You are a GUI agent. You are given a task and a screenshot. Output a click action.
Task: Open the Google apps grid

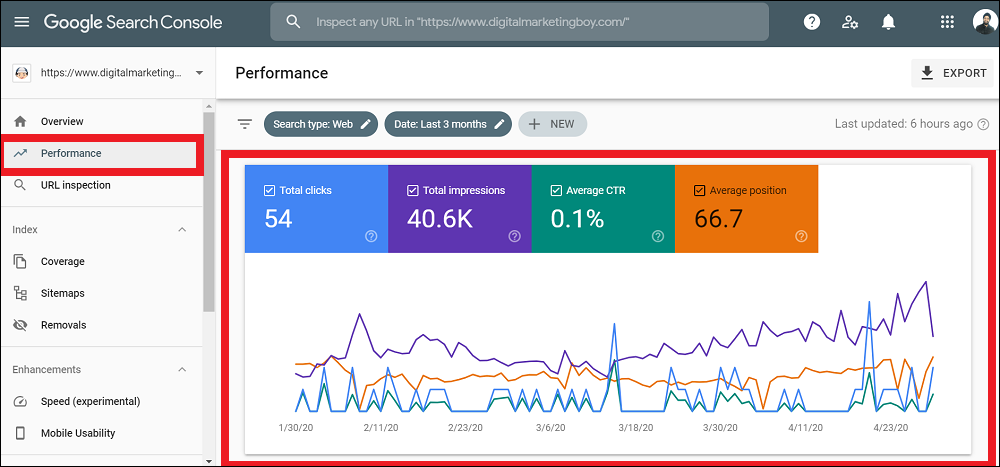coord(948,22)
